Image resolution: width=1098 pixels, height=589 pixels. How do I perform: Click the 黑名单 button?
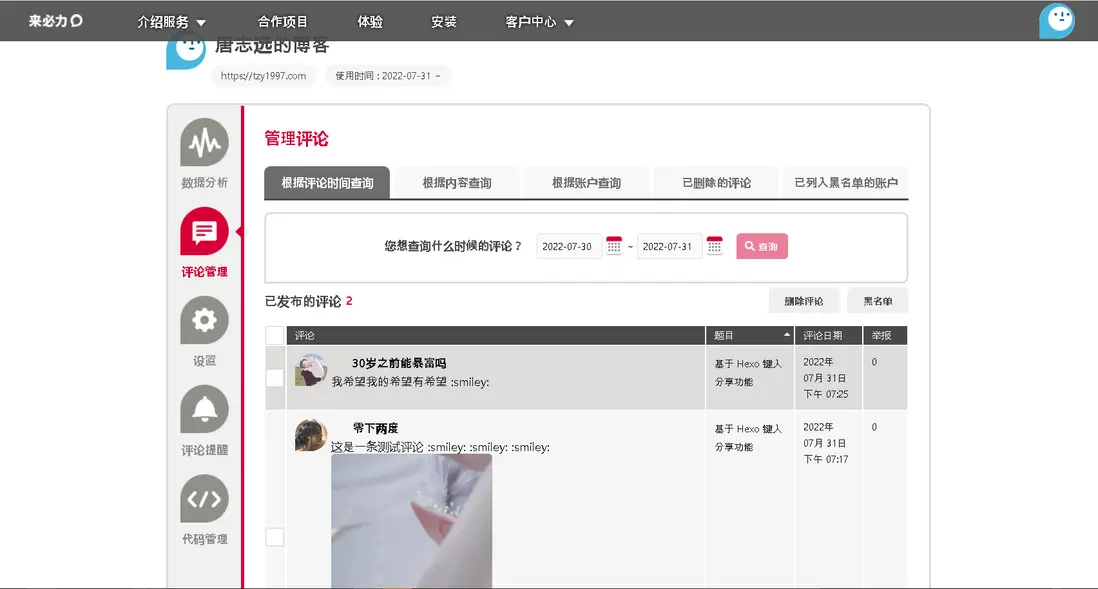(x=877, y=301)
